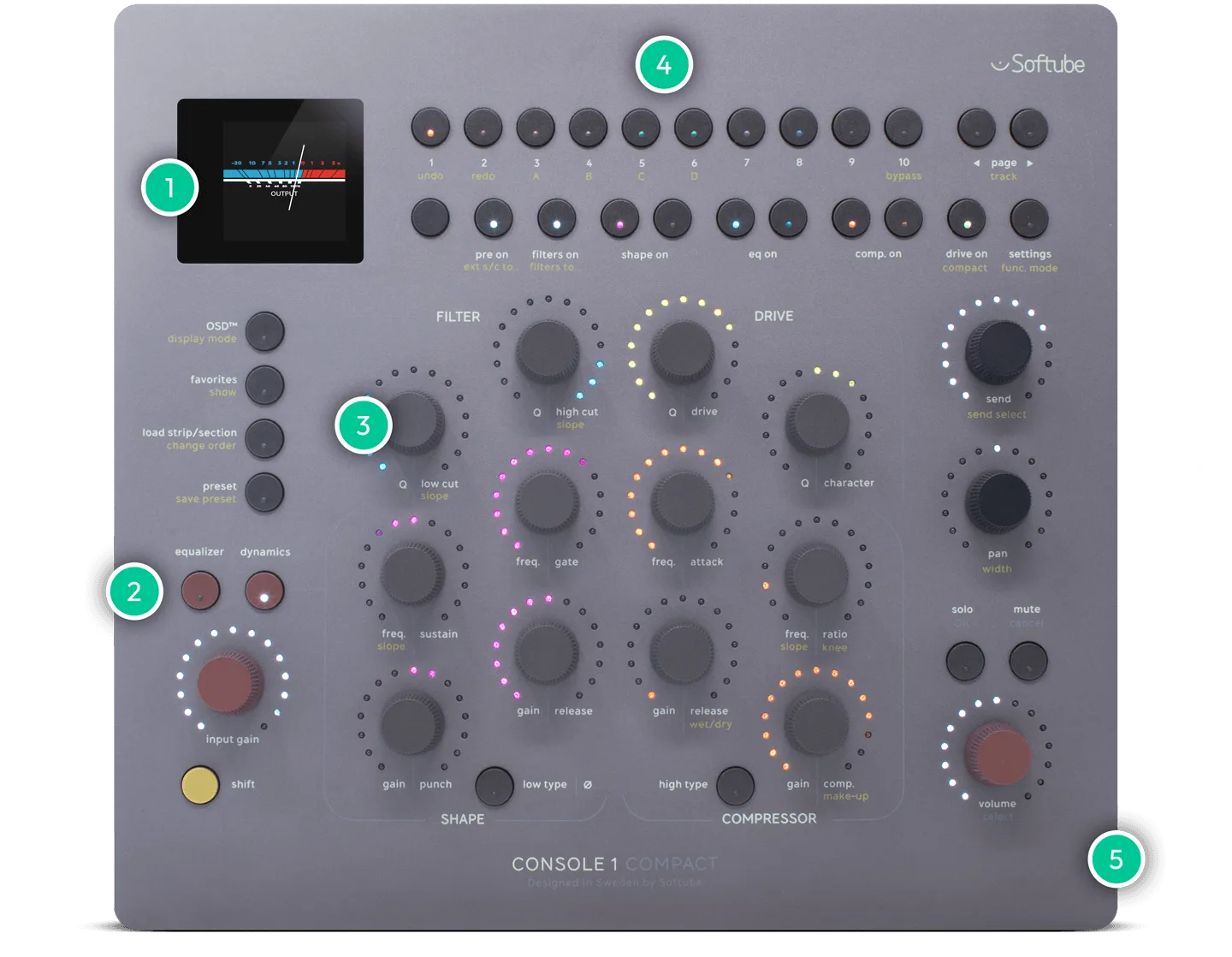Hit track button 10 labeled bypass
1232x957 pixels.
coord(903,128)
